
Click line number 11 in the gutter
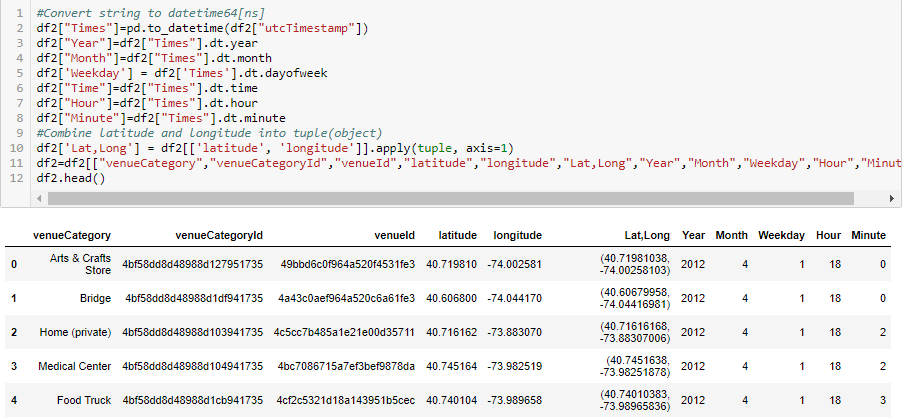pyautogui.click(x=17, y=163)
